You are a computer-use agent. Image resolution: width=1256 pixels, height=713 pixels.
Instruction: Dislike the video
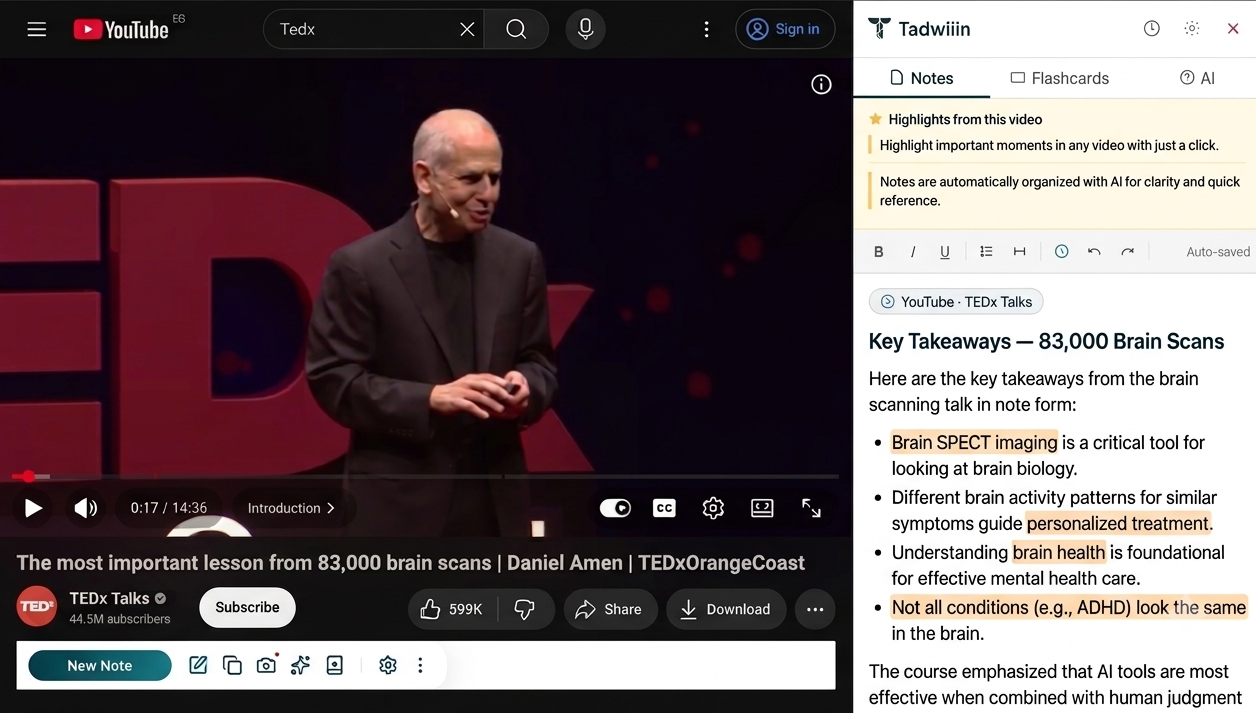click(524, 609)
